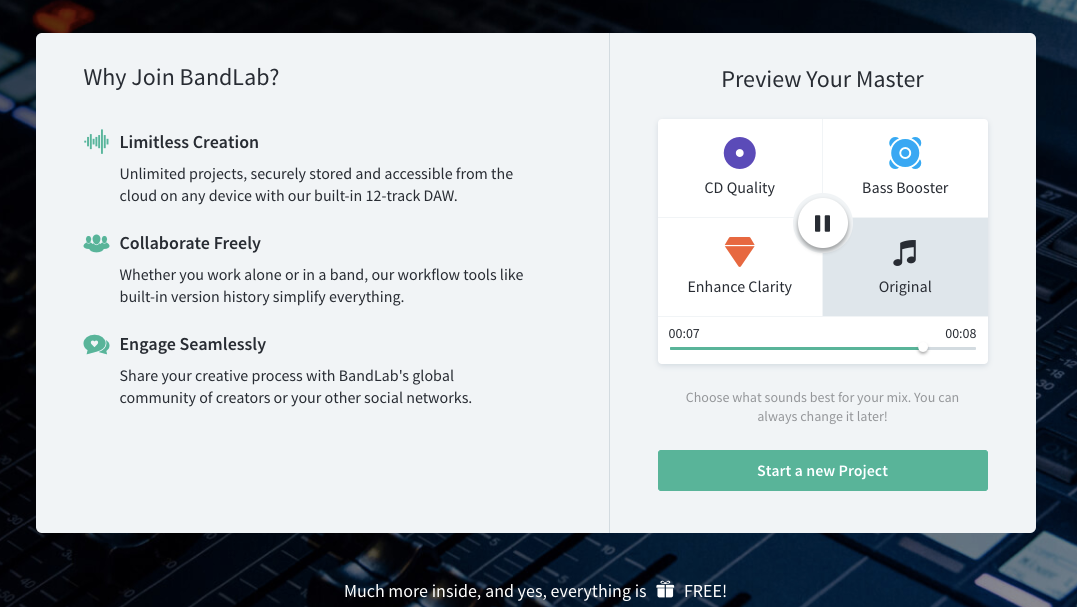
Task: Click the 00:08 total duration label
Action: [960, 333]
